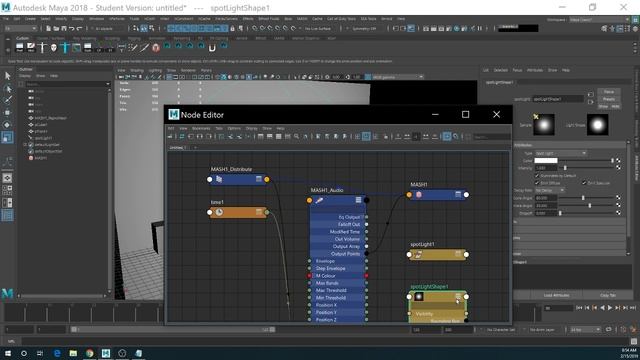Toggle Illuminates by Default checkbox

tap(537, 176)
